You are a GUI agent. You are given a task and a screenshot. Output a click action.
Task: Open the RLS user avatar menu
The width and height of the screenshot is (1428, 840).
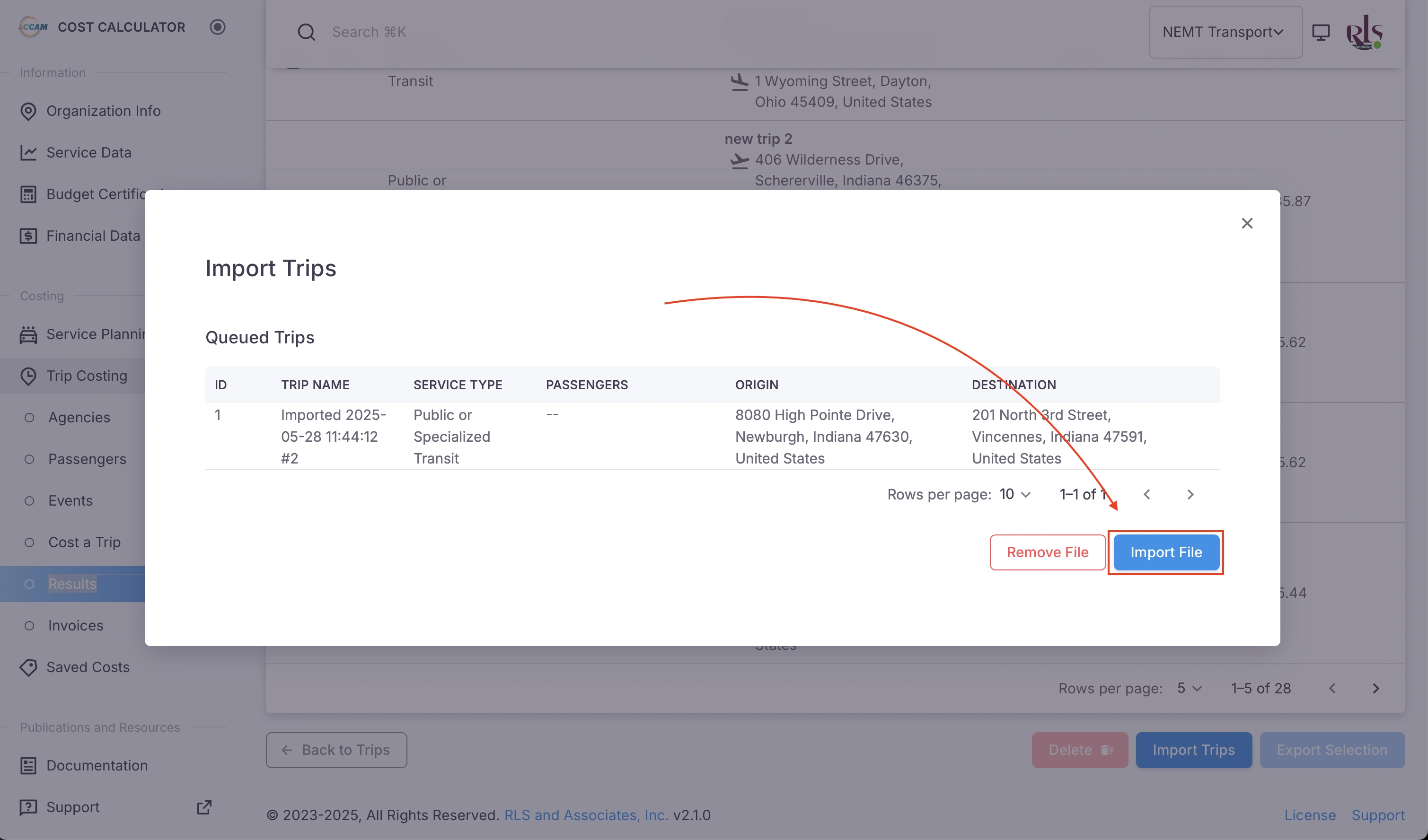1364,32
